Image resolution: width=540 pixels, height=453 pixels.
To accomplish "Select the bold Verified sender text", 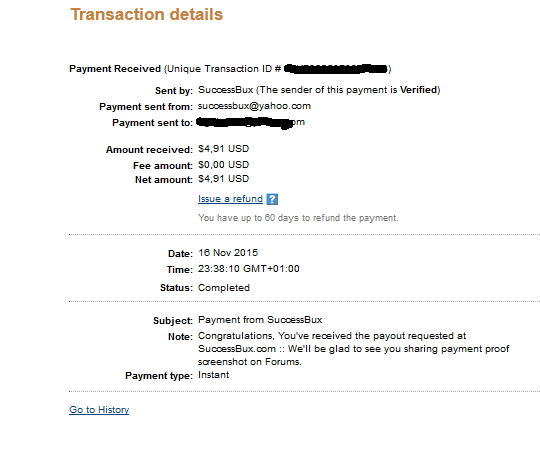I will [418, 90].
